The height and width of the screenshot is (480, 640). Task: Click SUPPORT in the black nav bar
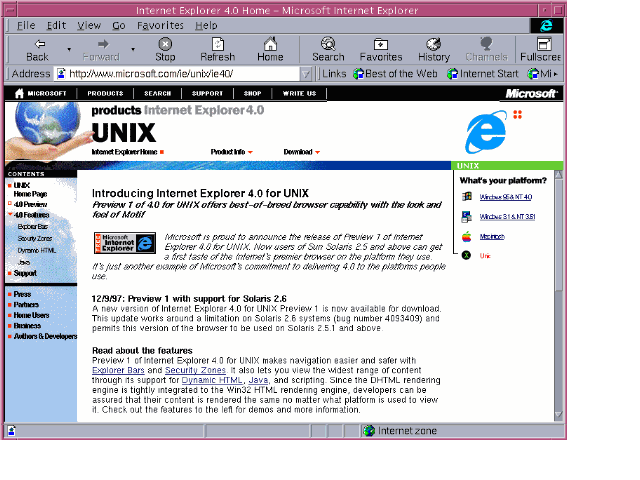207,93
